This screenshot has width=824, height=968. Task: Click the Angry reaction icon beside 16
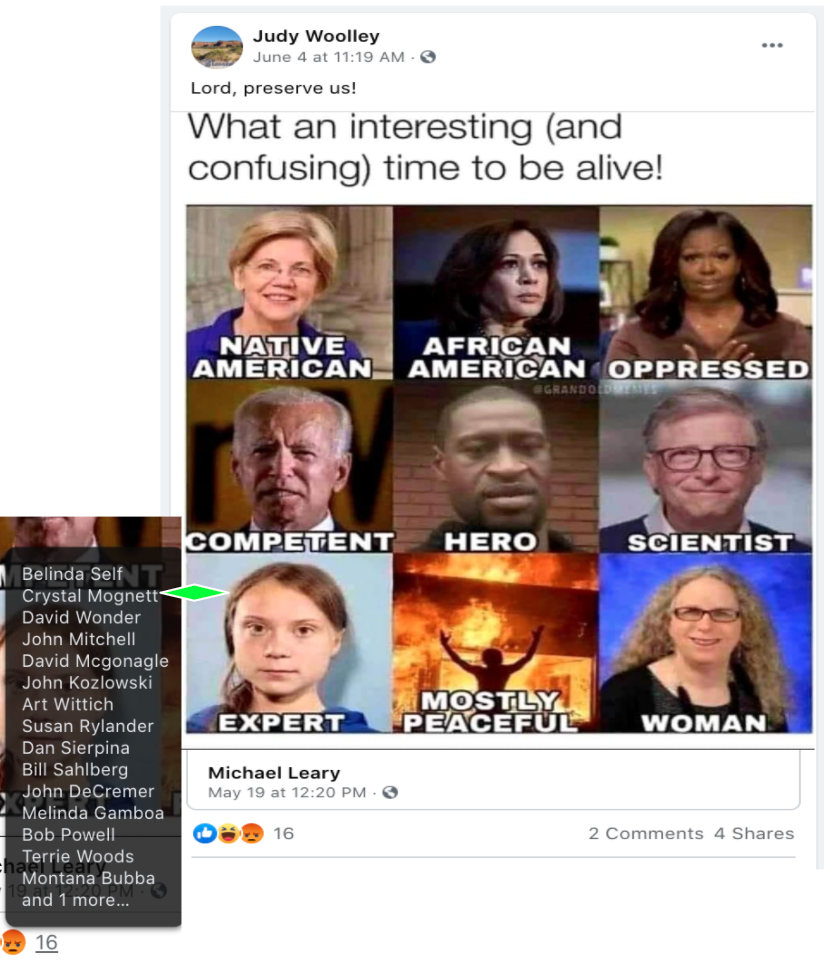(252, 833)
